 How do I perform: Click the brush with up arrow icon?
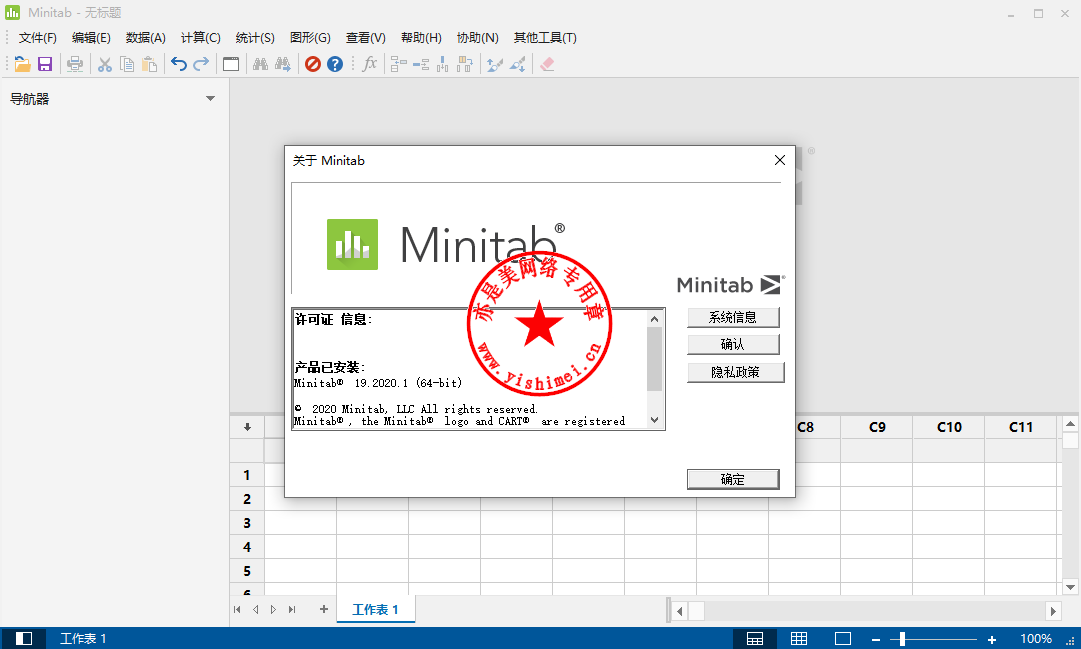coord(495,64)
